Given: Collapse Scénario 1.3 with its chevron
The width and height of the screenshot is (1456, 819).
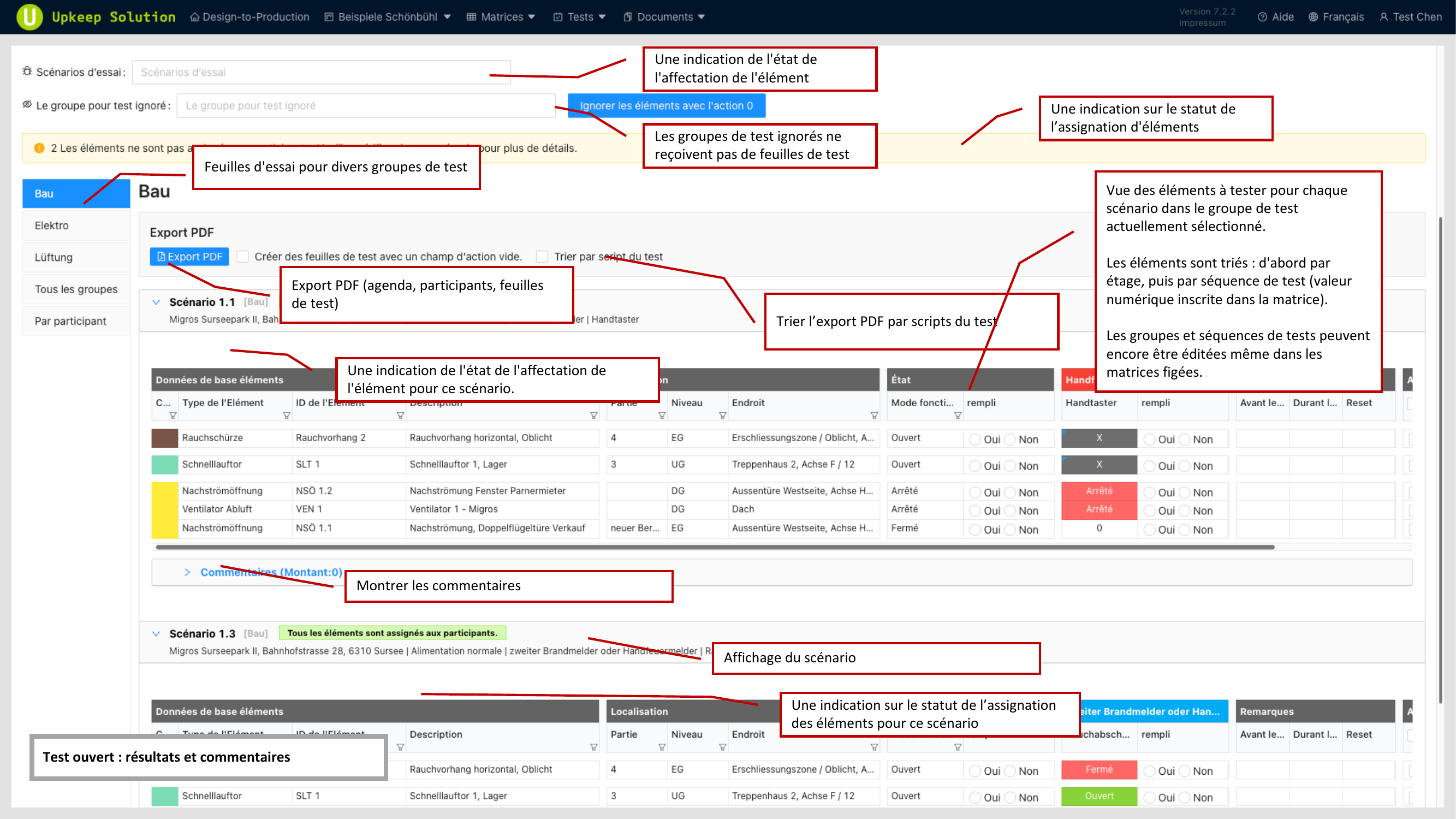Looking at the screenshot, I should click(x=156, y=633).
